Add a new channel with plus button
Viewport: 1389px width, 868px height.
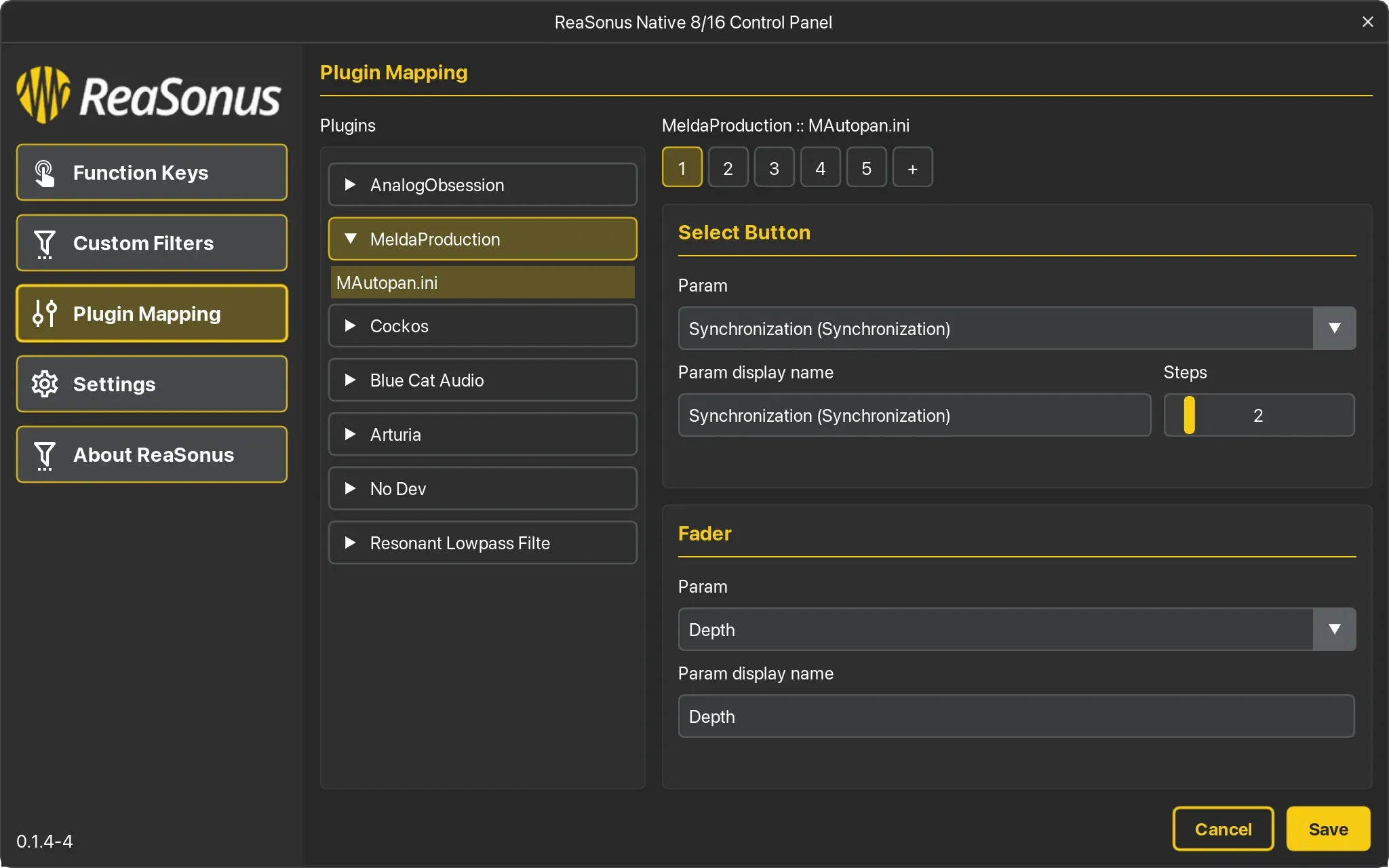point(912,167)
